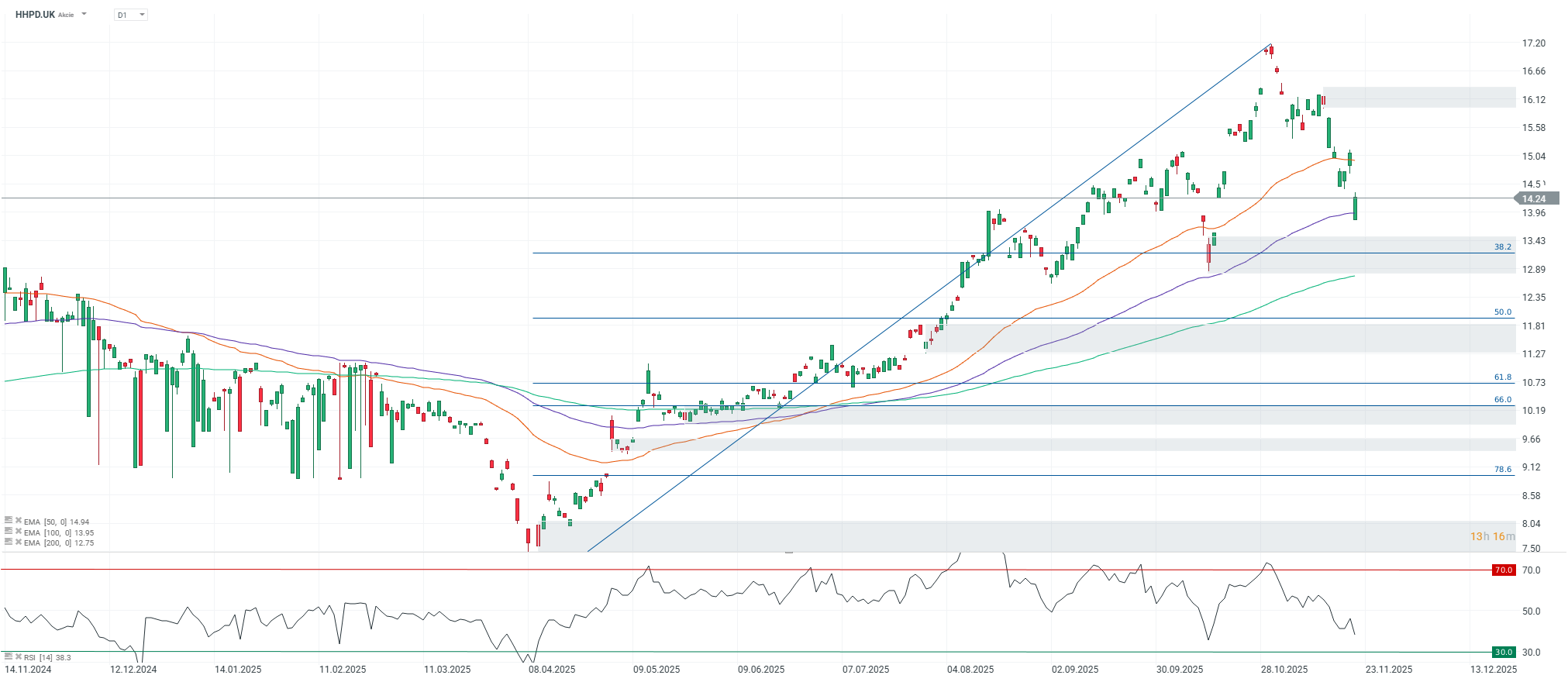Open settings icon for EMA 50 indicator

tap(9, 522)
